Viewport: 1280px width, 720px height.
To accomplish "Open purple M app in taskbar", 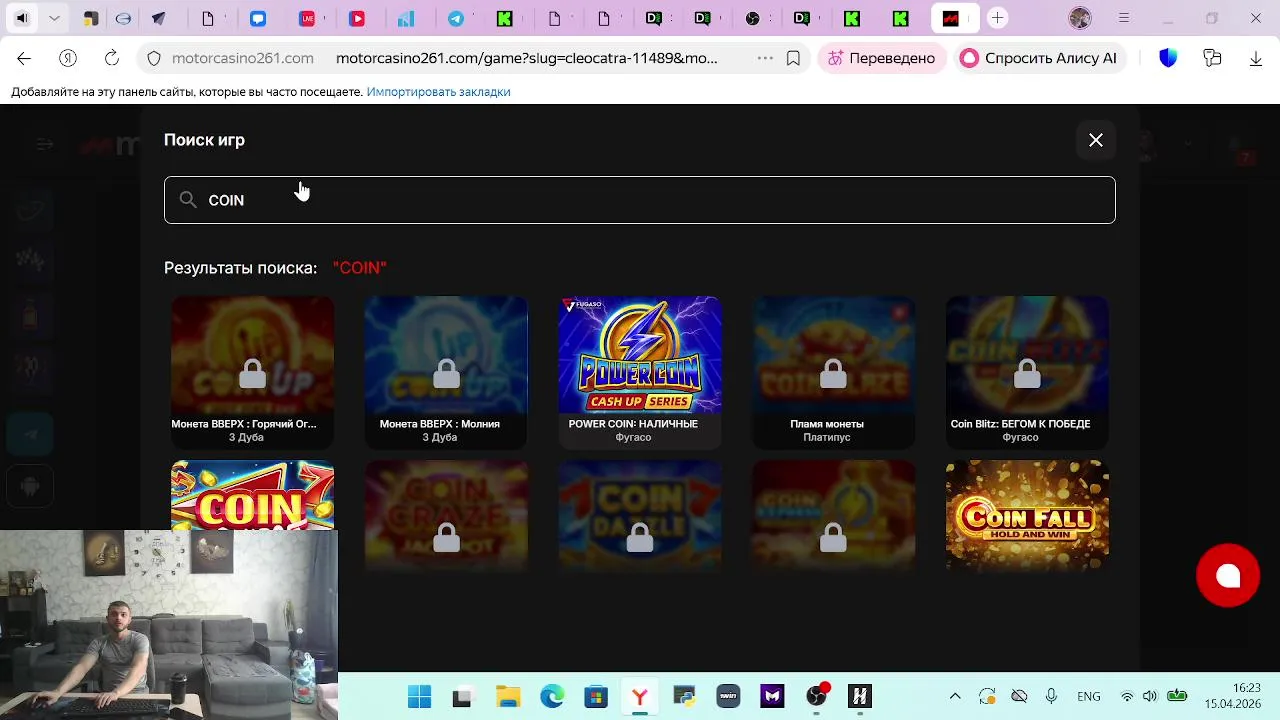I will tap(772, 696).
